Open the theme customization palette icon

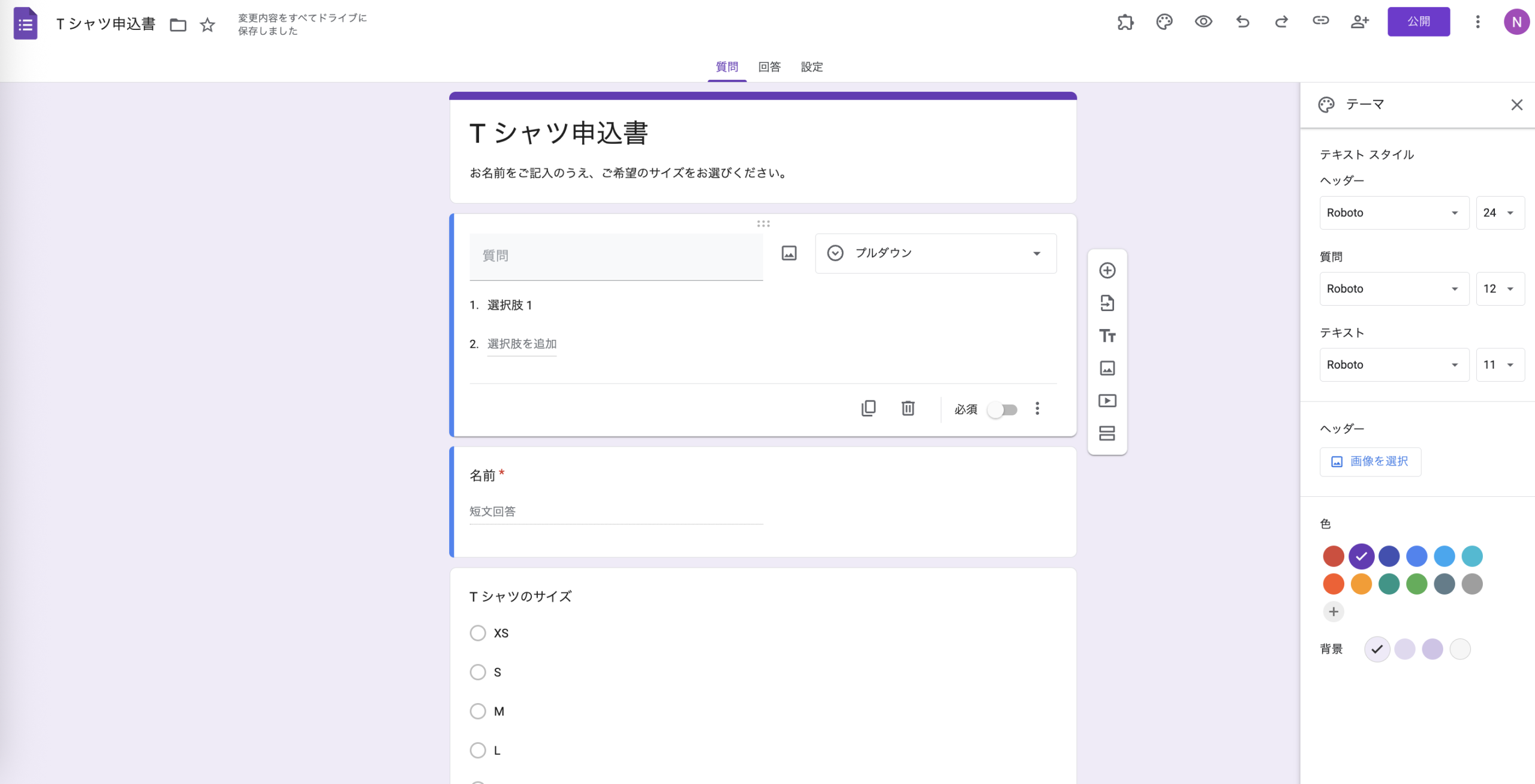click(x=1165, y=22)
